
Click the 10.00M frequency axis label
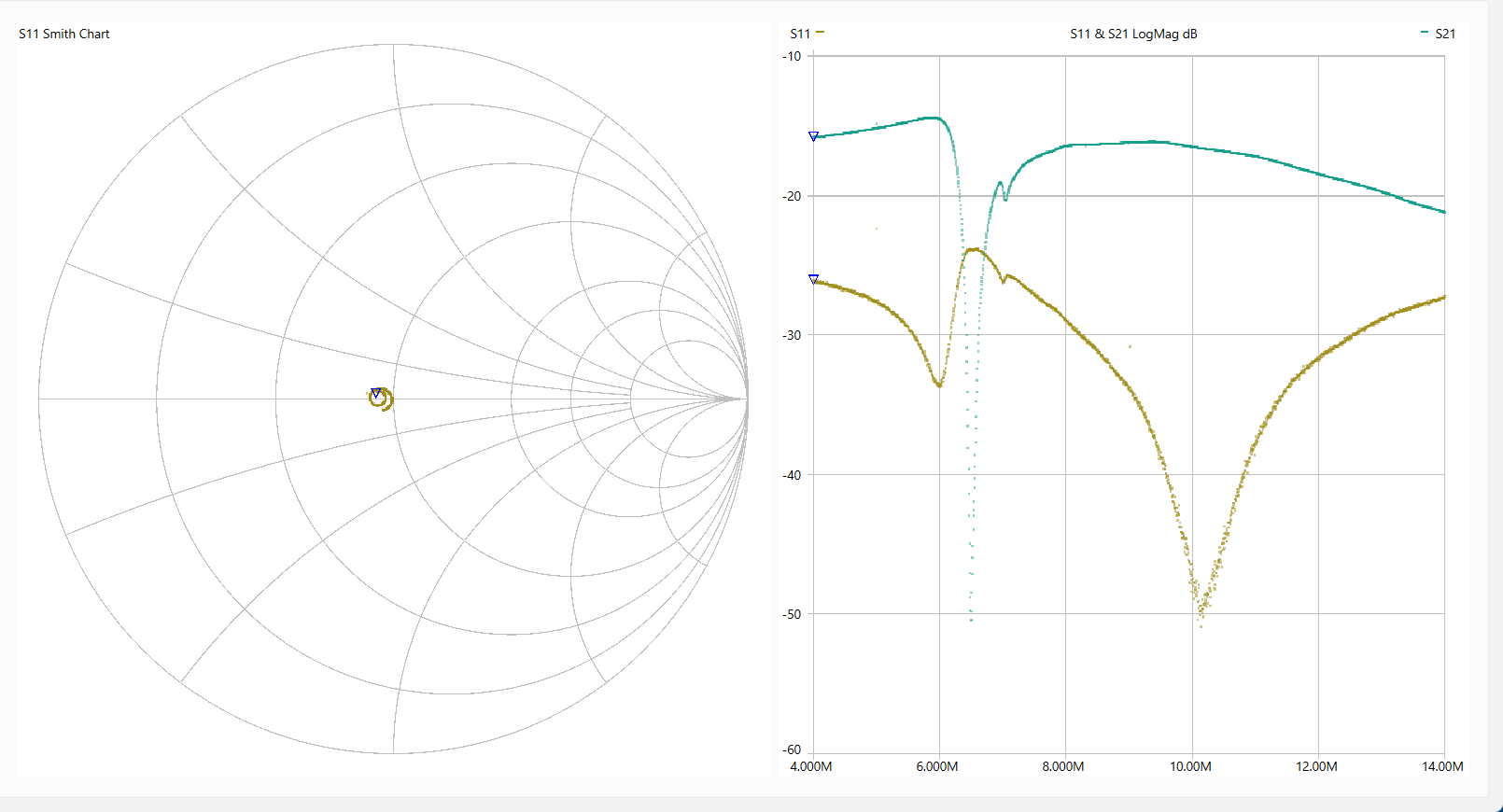pos(1190,766)
